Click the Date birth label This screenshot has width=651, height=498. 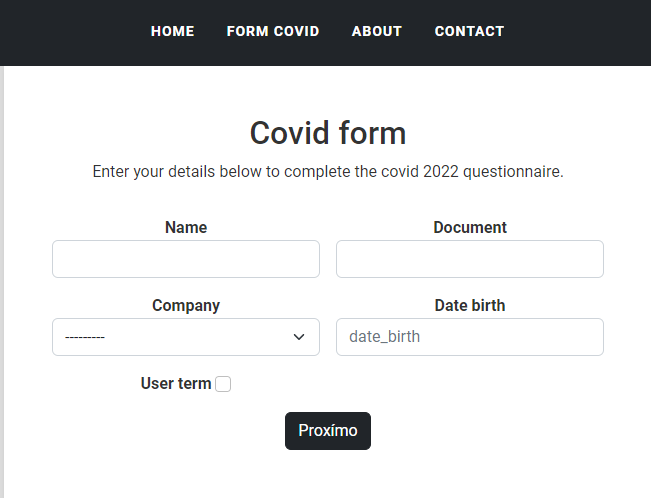point(470,305)
